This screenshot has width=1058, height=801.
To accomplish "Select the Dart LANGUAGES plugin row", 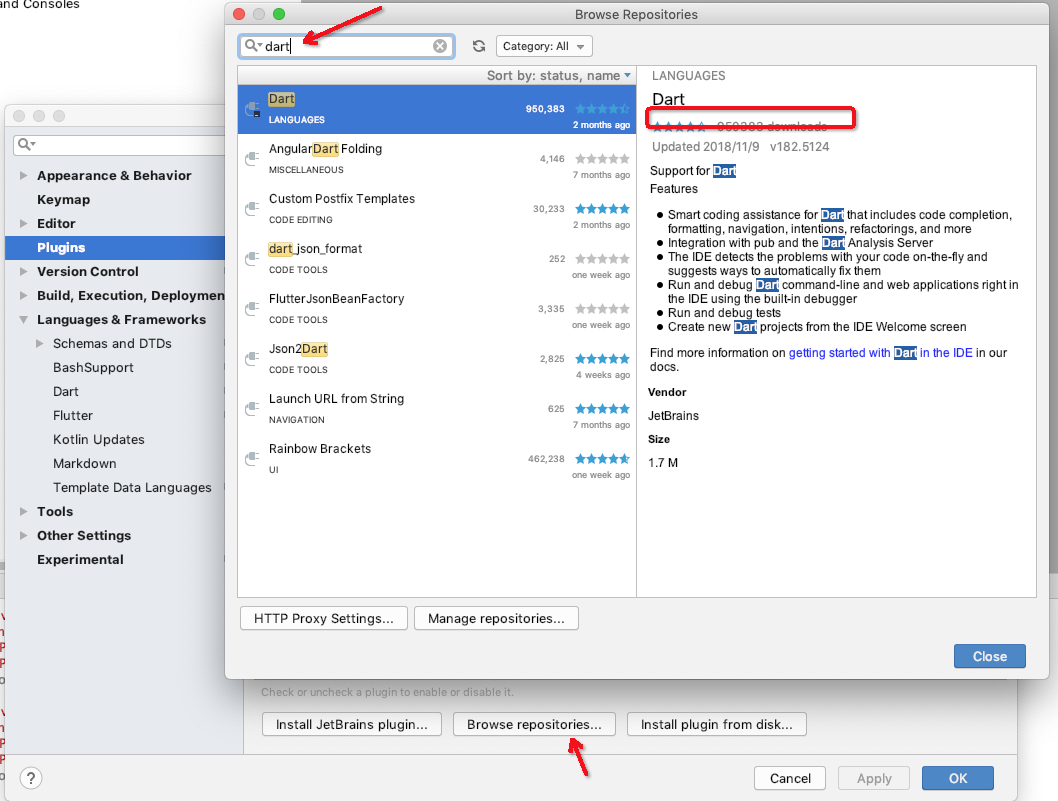I will click(437, 109).
